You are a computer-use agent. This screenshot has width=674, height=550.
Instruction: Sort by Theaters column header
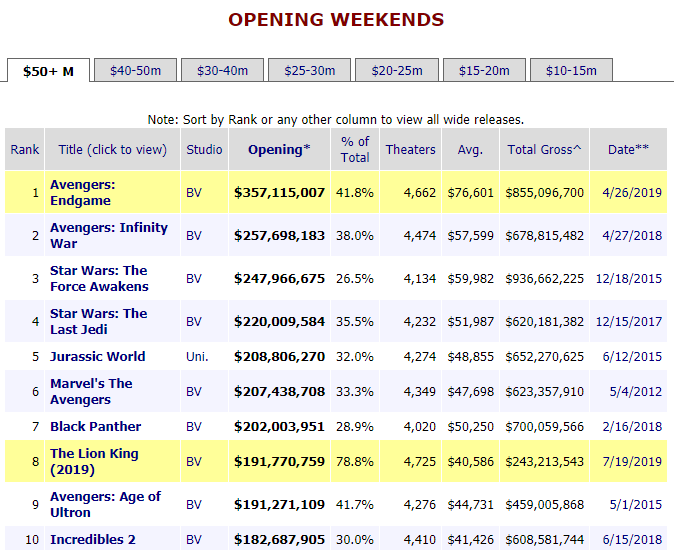tap(411, 150)
